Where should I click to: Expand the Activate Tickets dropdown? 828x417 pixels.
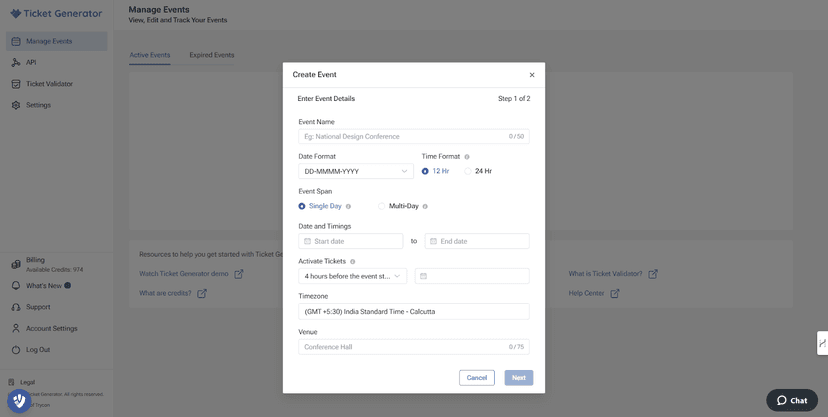352,276
